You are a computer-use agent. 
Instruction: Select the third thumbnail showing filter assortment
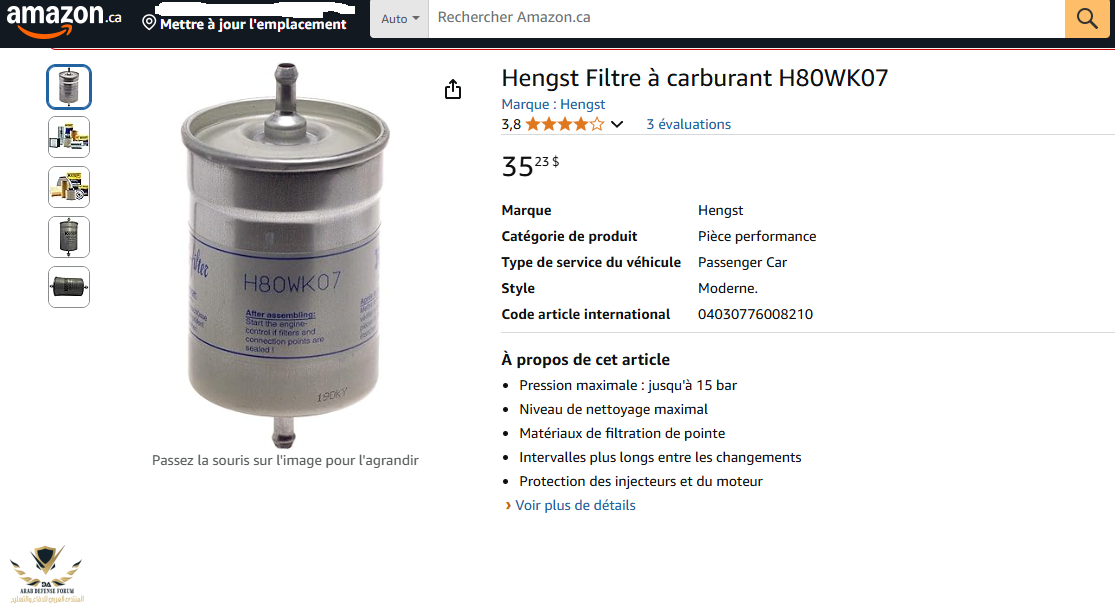tap(69, 187)
